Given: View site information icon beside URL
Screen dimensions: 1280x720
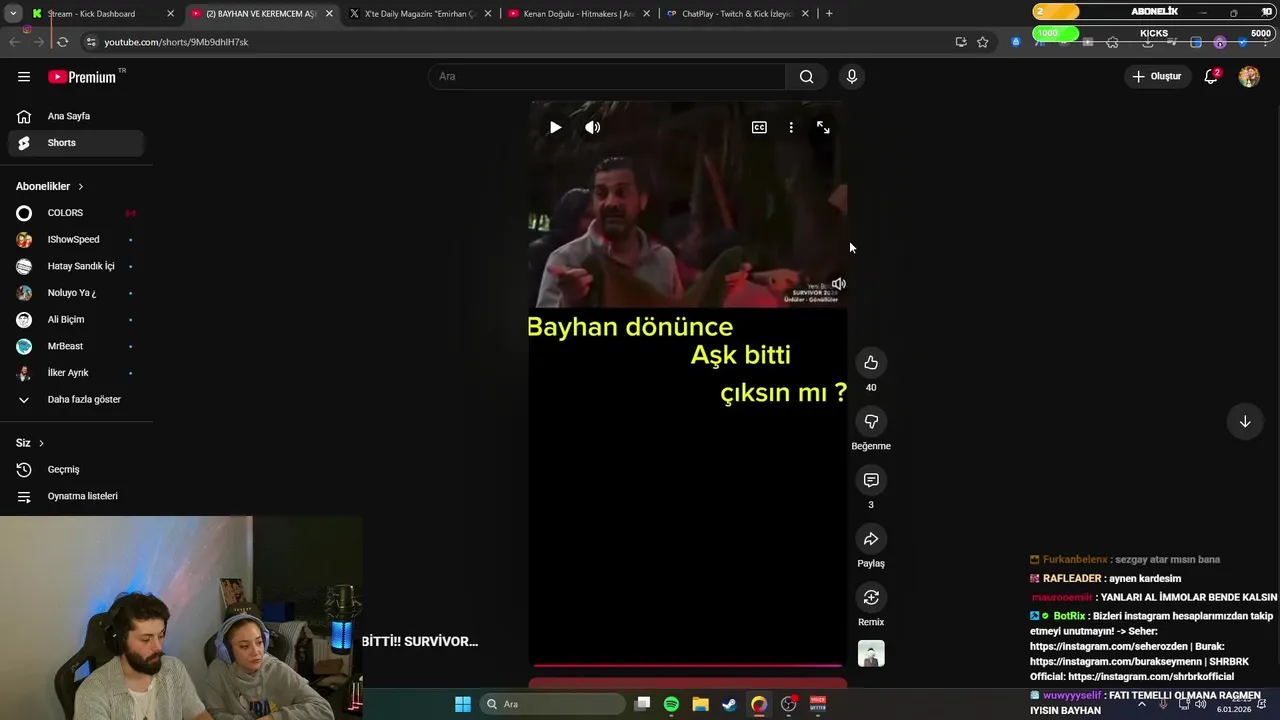Looking at the screenshot, I should click(91, 42).
